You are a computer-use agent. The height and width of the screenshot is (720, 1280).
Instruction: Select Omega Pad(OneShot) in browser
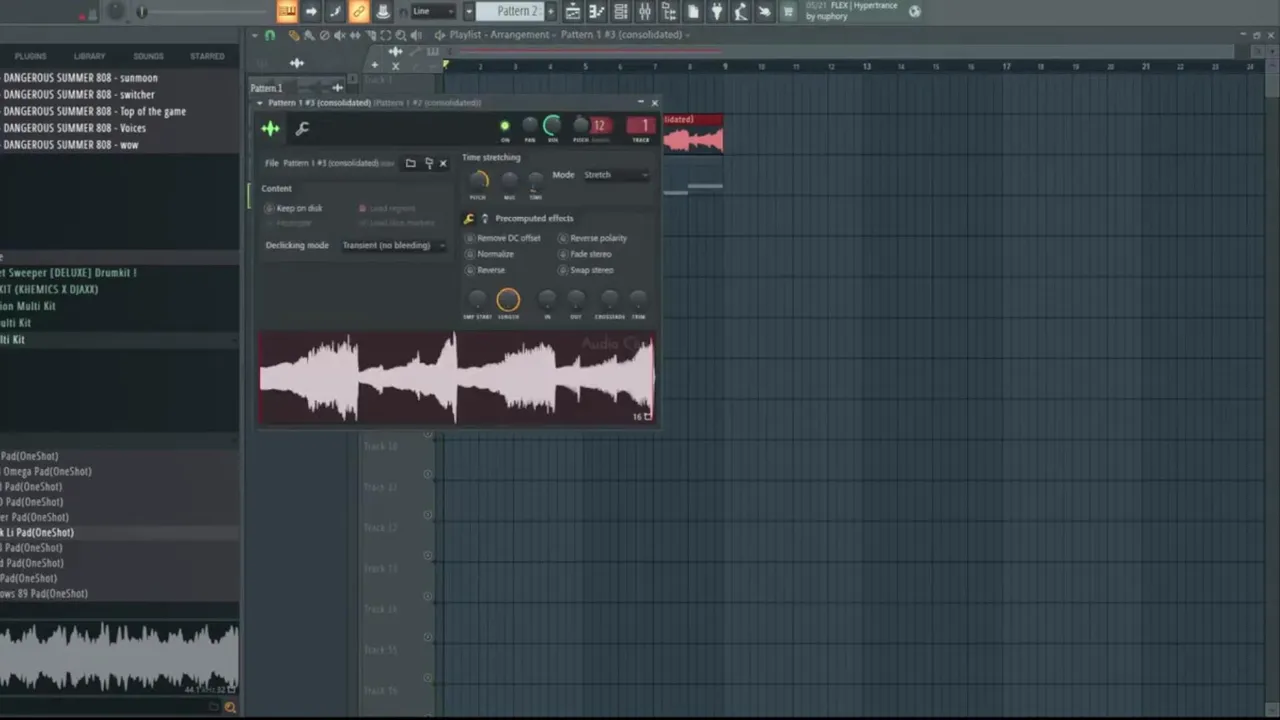click(46, 472)
